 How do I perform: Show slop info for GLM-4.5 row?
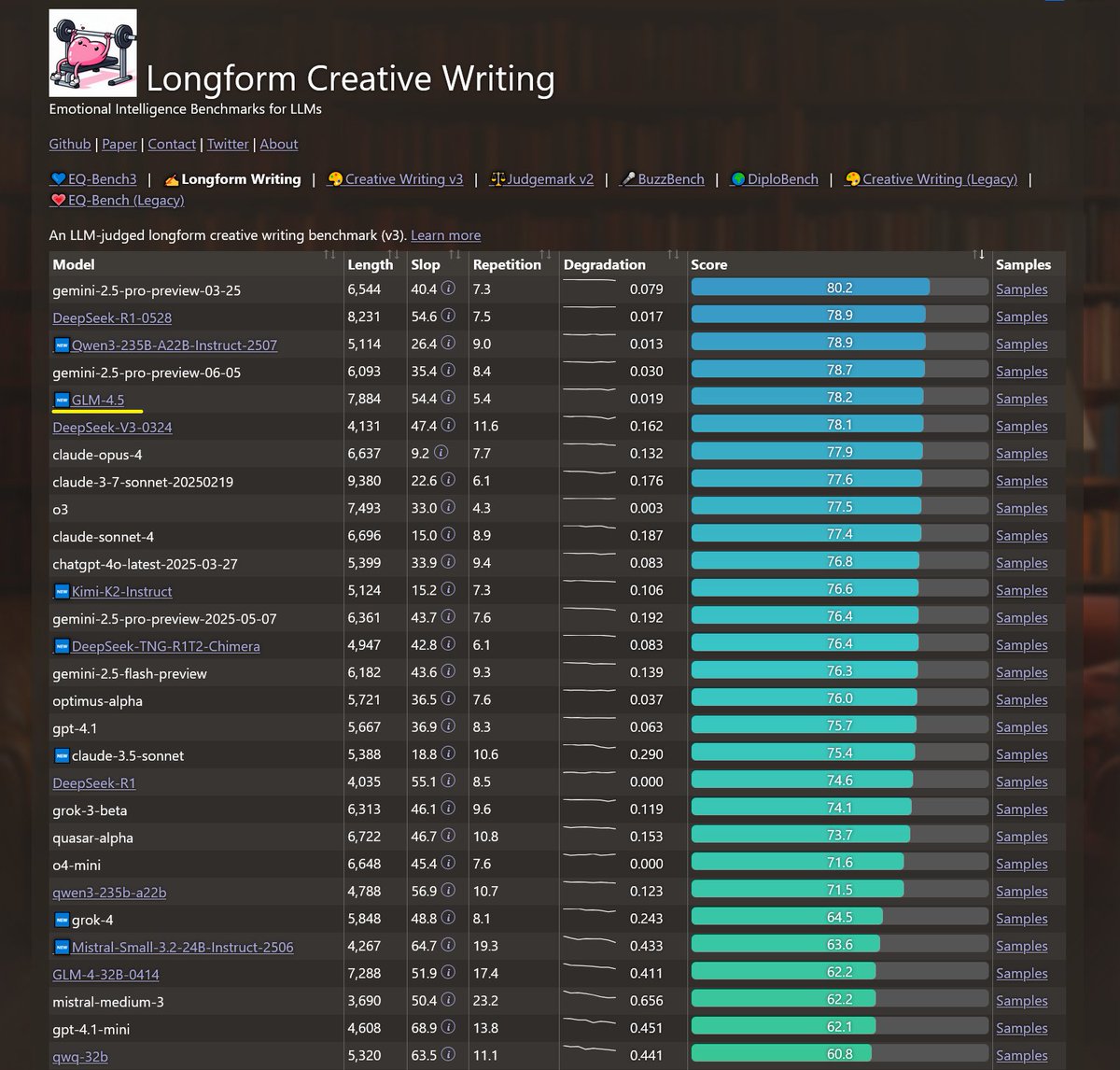click(x=448, y=398)
